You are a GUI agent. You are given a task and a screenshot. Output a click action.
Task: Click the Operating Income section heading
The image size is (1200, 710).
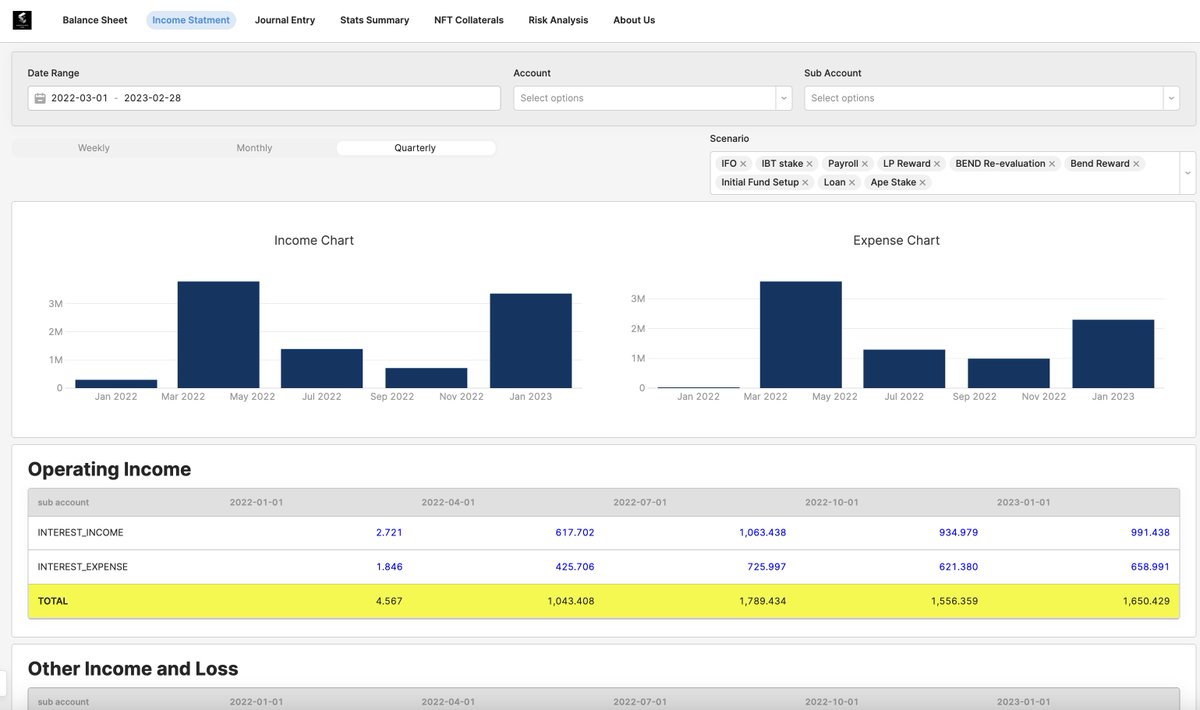109,469
